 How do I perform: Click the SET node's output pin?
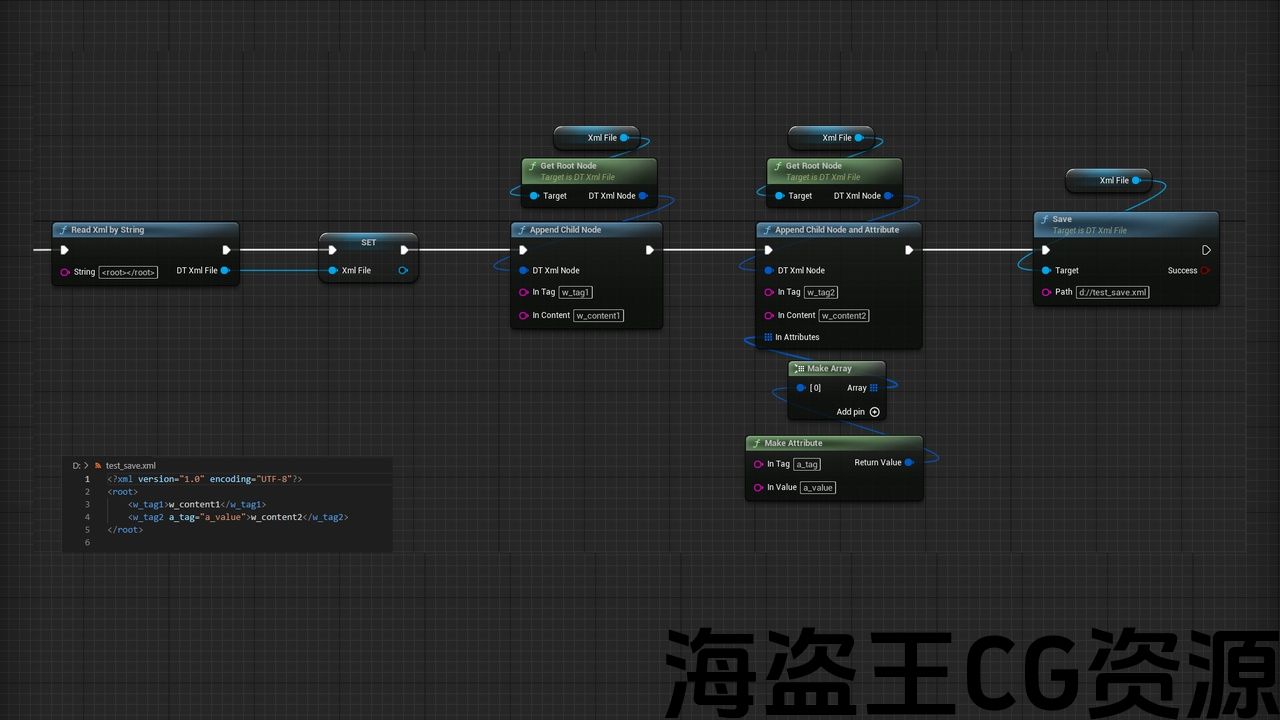pos(403,270)
